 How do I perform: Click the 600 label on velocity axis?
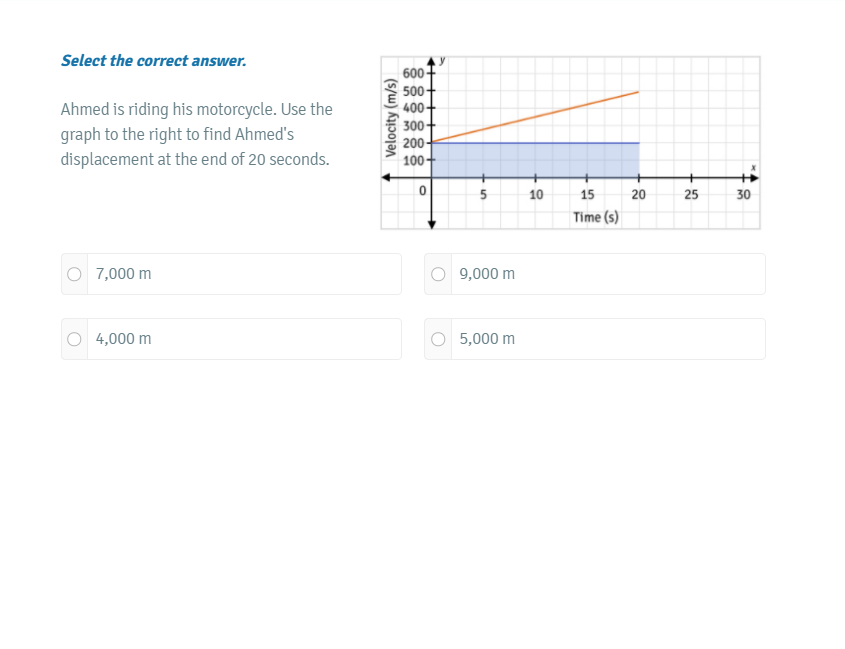tap(413, 74)
